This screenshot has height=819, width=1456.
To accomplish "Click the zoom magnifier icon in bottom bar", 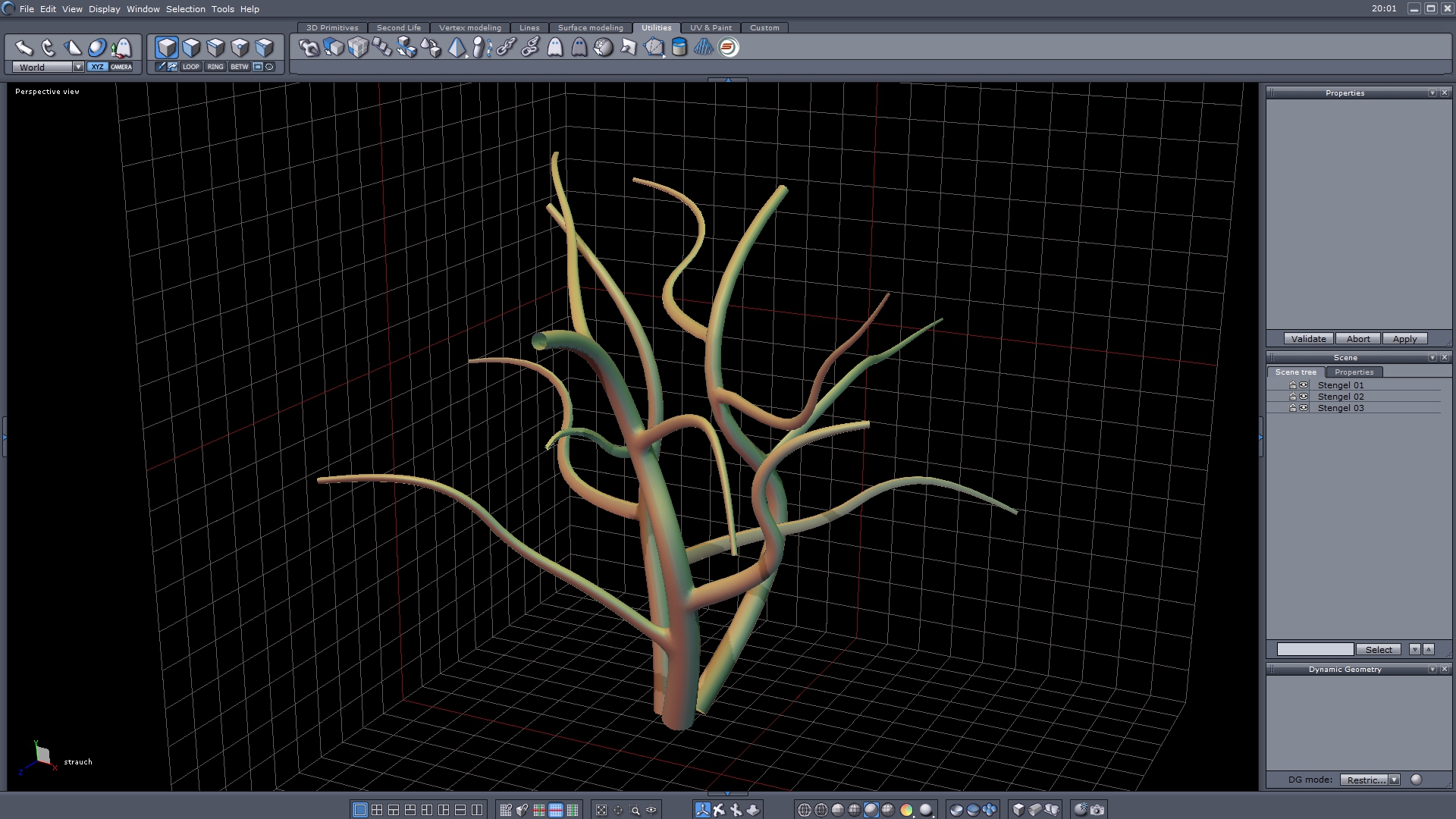I will click(x=635, y=810).
